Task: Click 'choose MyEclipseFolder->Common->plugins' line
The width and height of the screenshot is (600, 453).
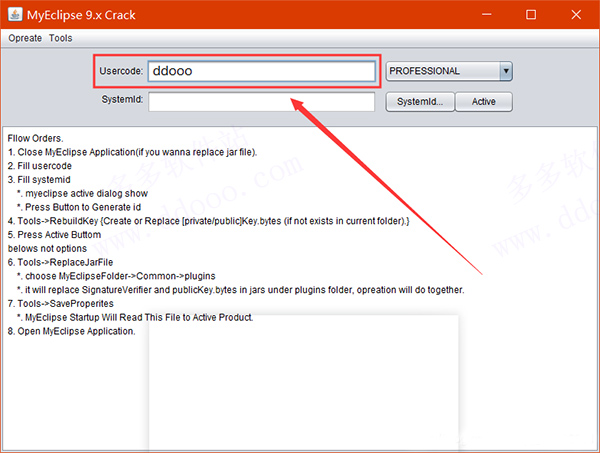Action: click(x=116, y=276)
